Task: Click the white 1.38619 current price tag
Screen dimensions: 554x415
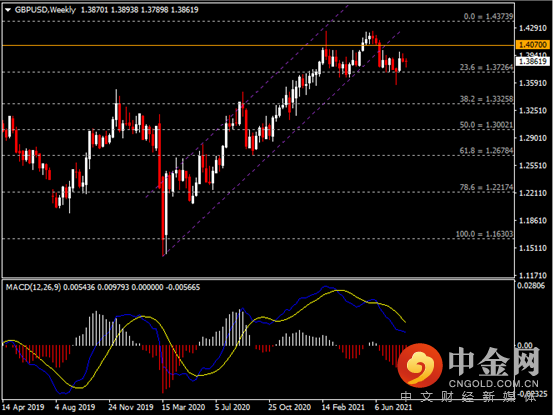Action: click(x=533, y=61)
